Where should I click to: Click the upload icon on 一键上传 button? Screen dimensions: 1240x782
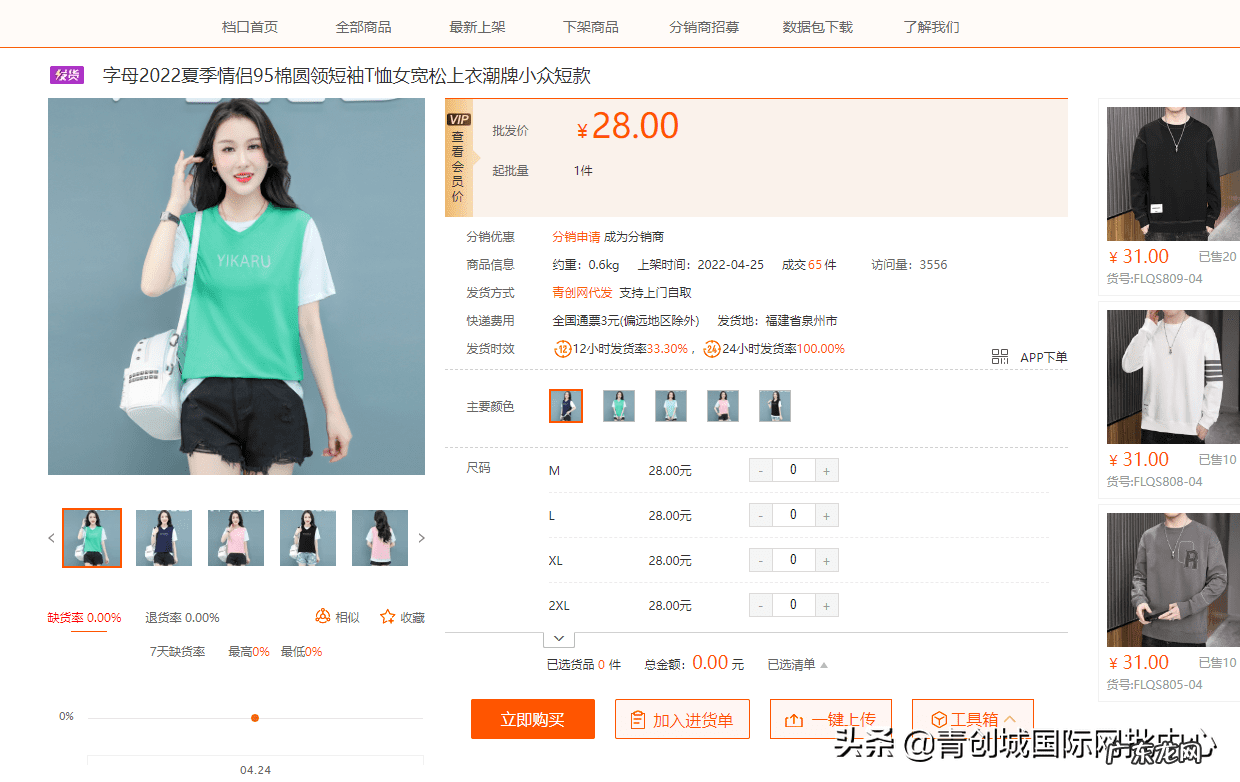coord(795,718)
